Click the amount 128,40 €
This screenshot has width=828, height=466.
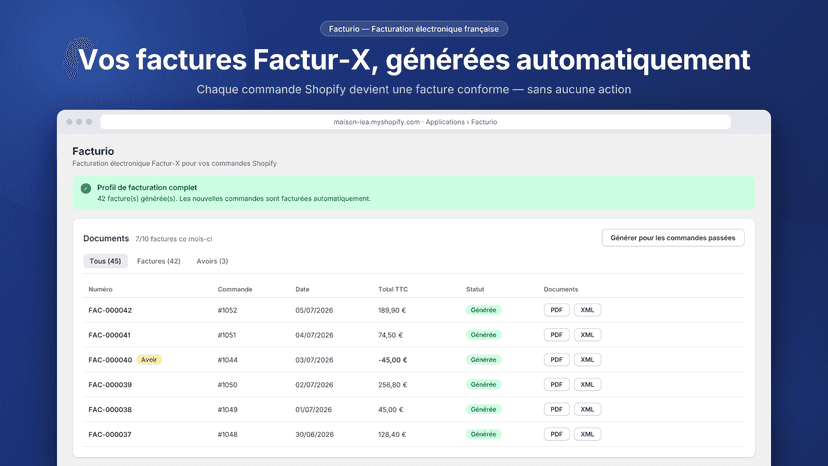click(x=392, y=434)
